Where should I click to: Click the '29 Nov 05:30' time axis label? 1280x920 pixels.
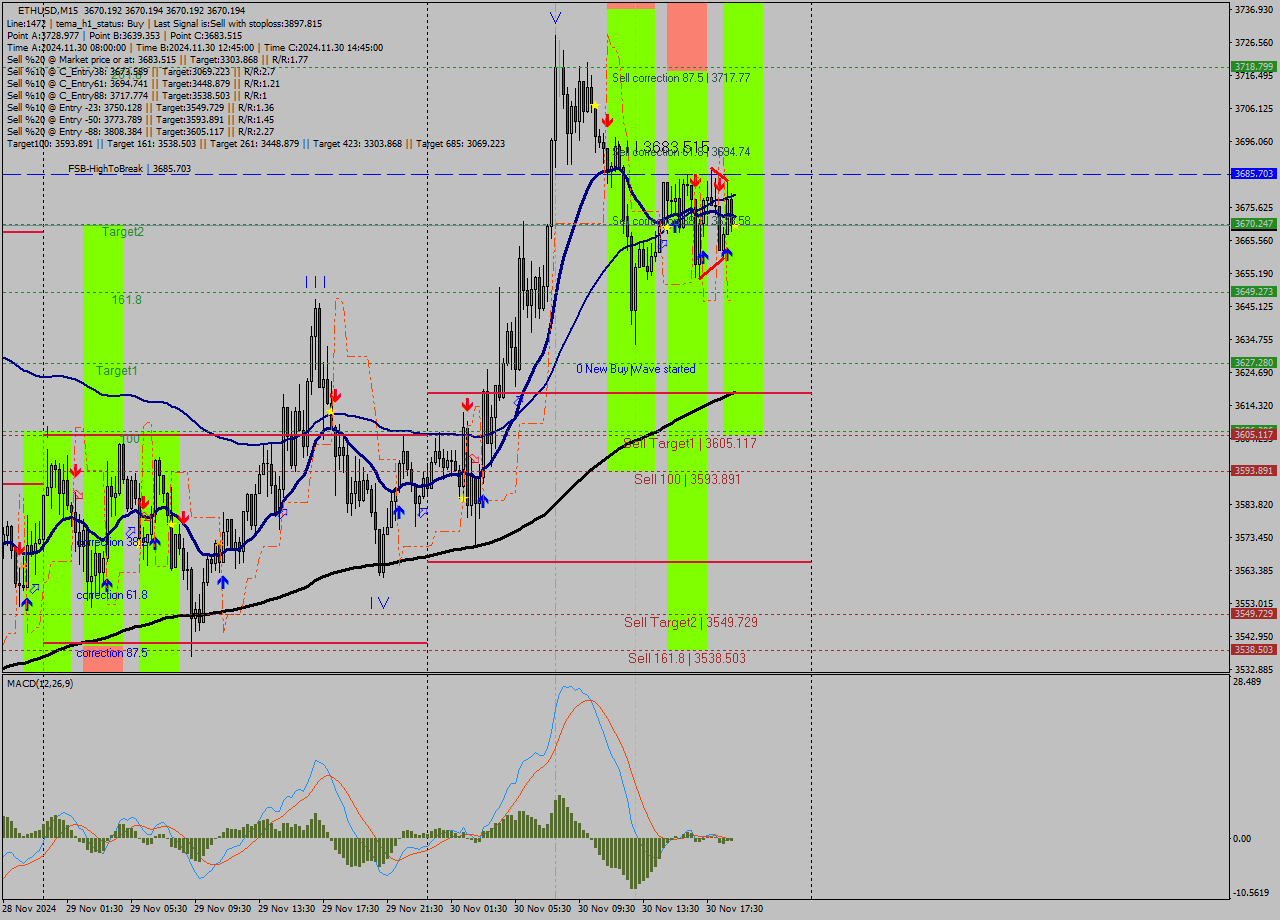coord(158,909)
